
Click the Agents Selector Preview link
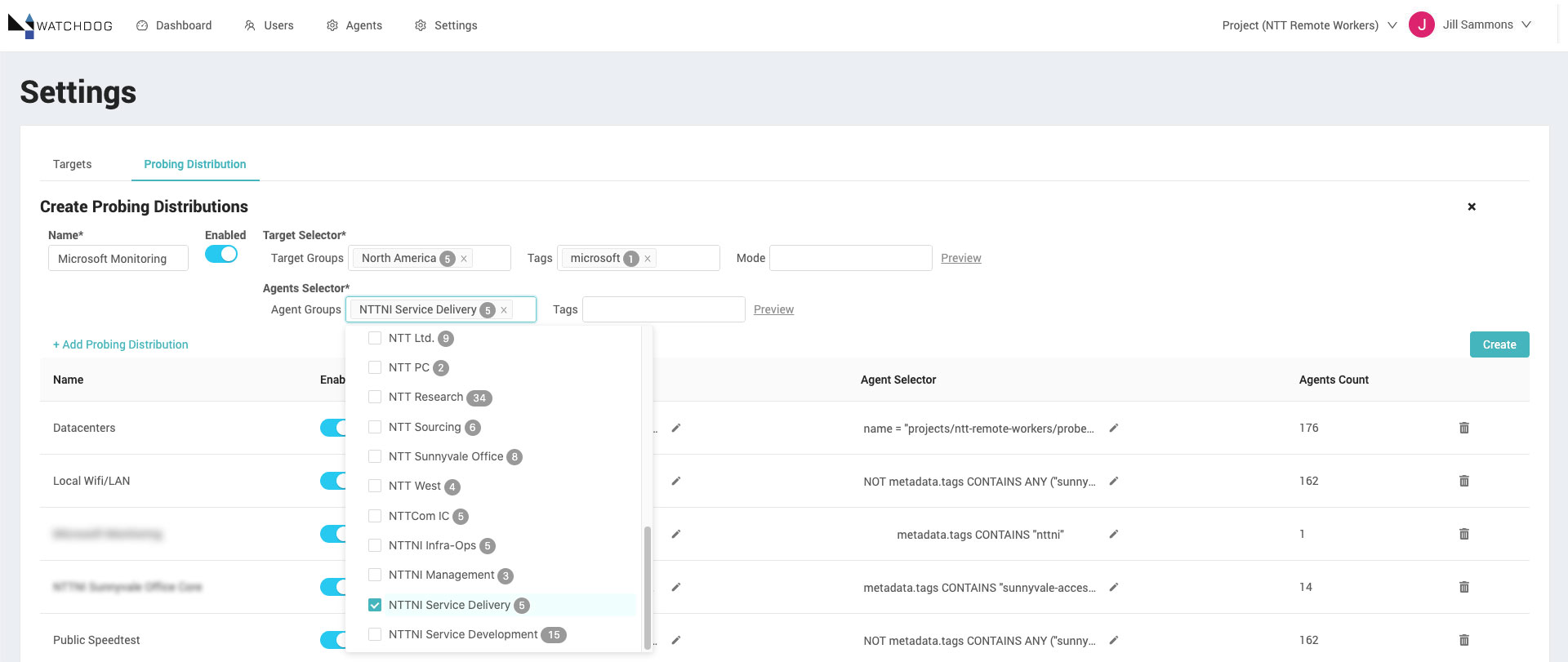(x=773, y=309)
